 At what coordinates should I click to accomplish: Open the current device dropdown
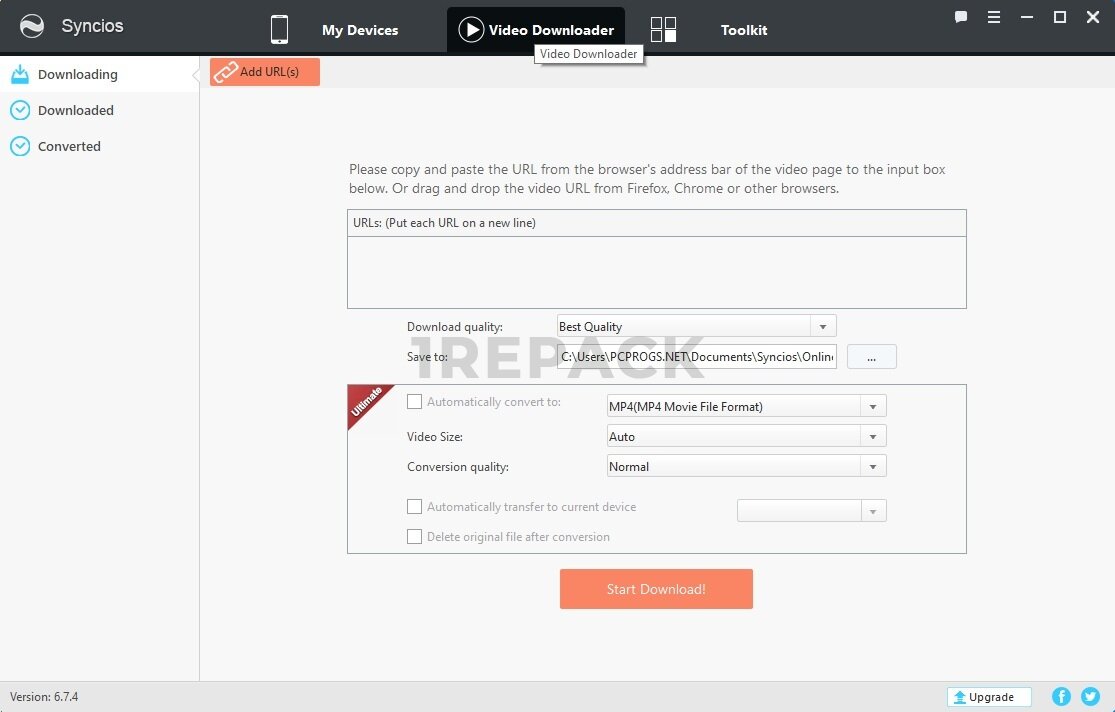(811, 511)
